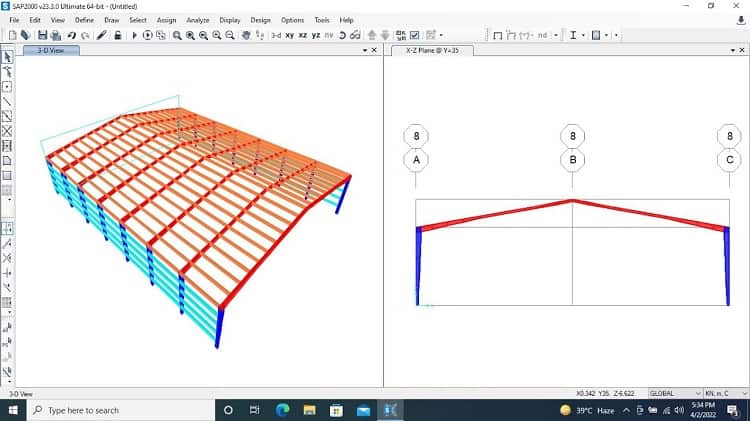Open the Define menu

pyautogui.click(x=84, y=20)
